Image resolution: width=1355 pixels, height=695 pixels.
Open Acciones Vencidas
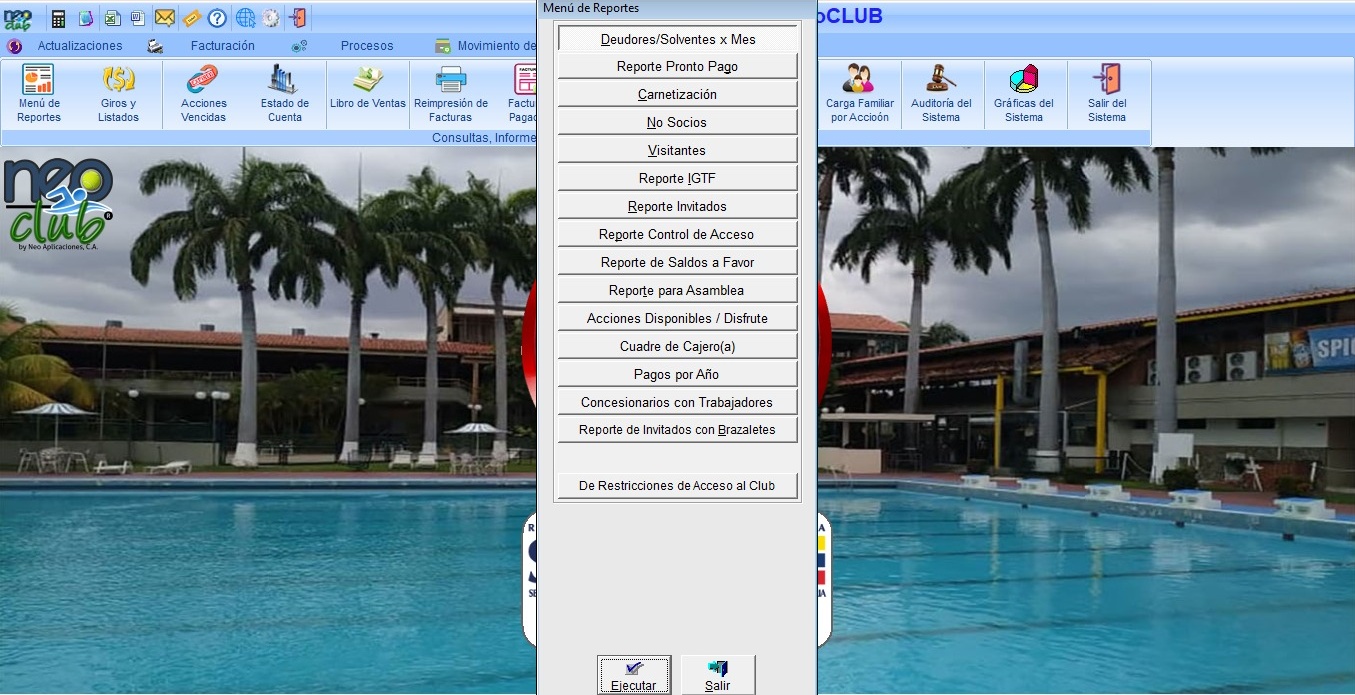click(204, 94)
